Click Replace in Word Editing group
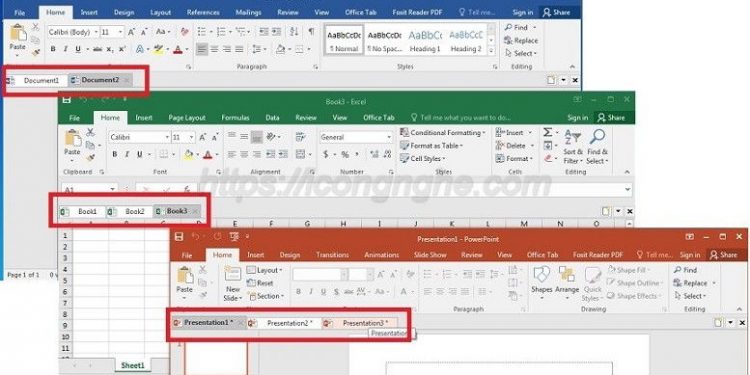750x375 pixels. pos(521,41)
